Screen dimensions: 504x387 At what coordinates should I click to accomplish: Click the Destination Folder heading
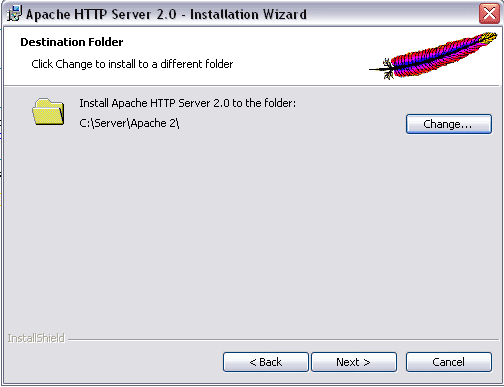(72, 42)
